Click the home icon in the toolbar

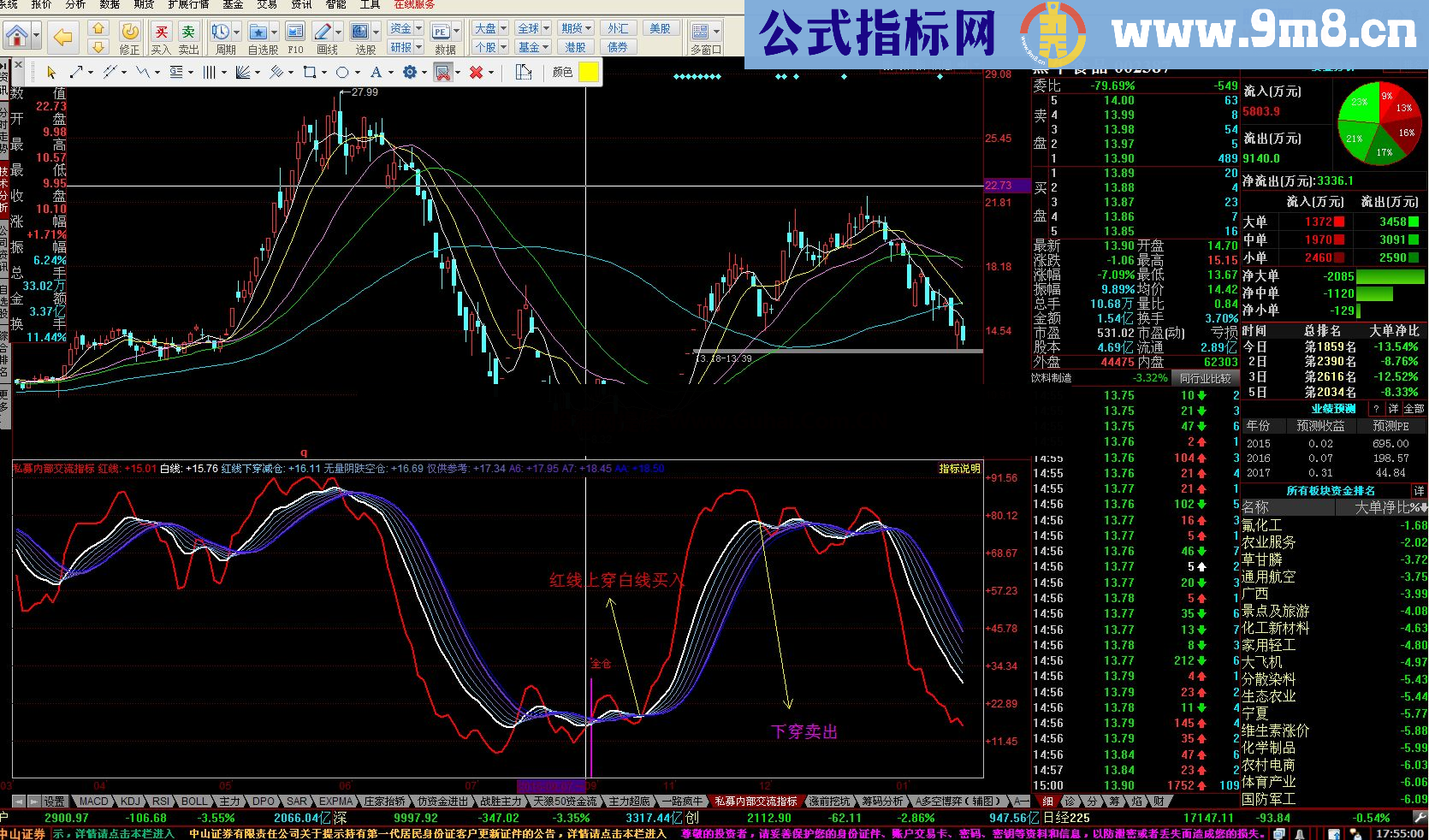[16, 36]
